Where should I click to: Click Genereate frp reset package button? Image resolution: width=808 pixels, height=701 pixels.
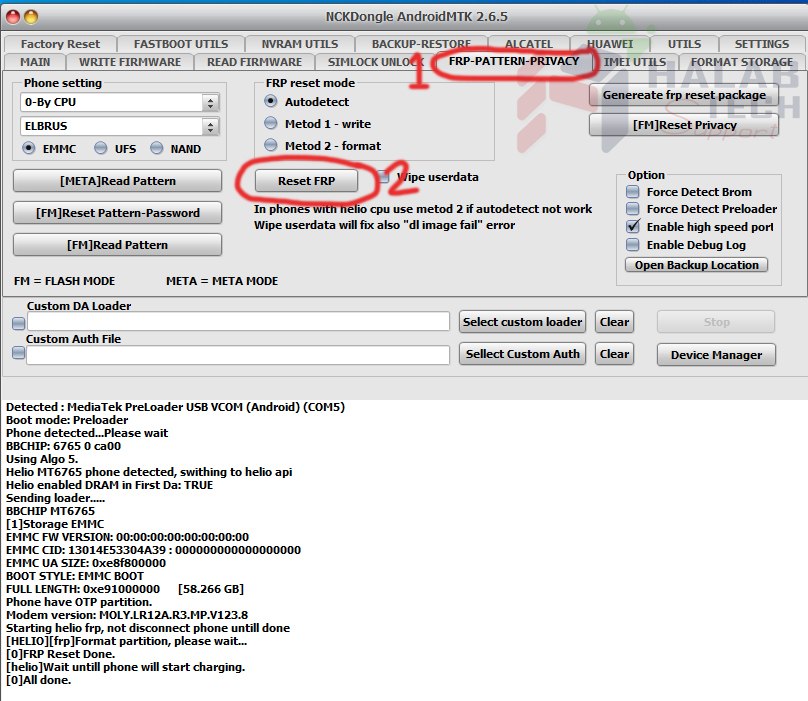[684, 95]
